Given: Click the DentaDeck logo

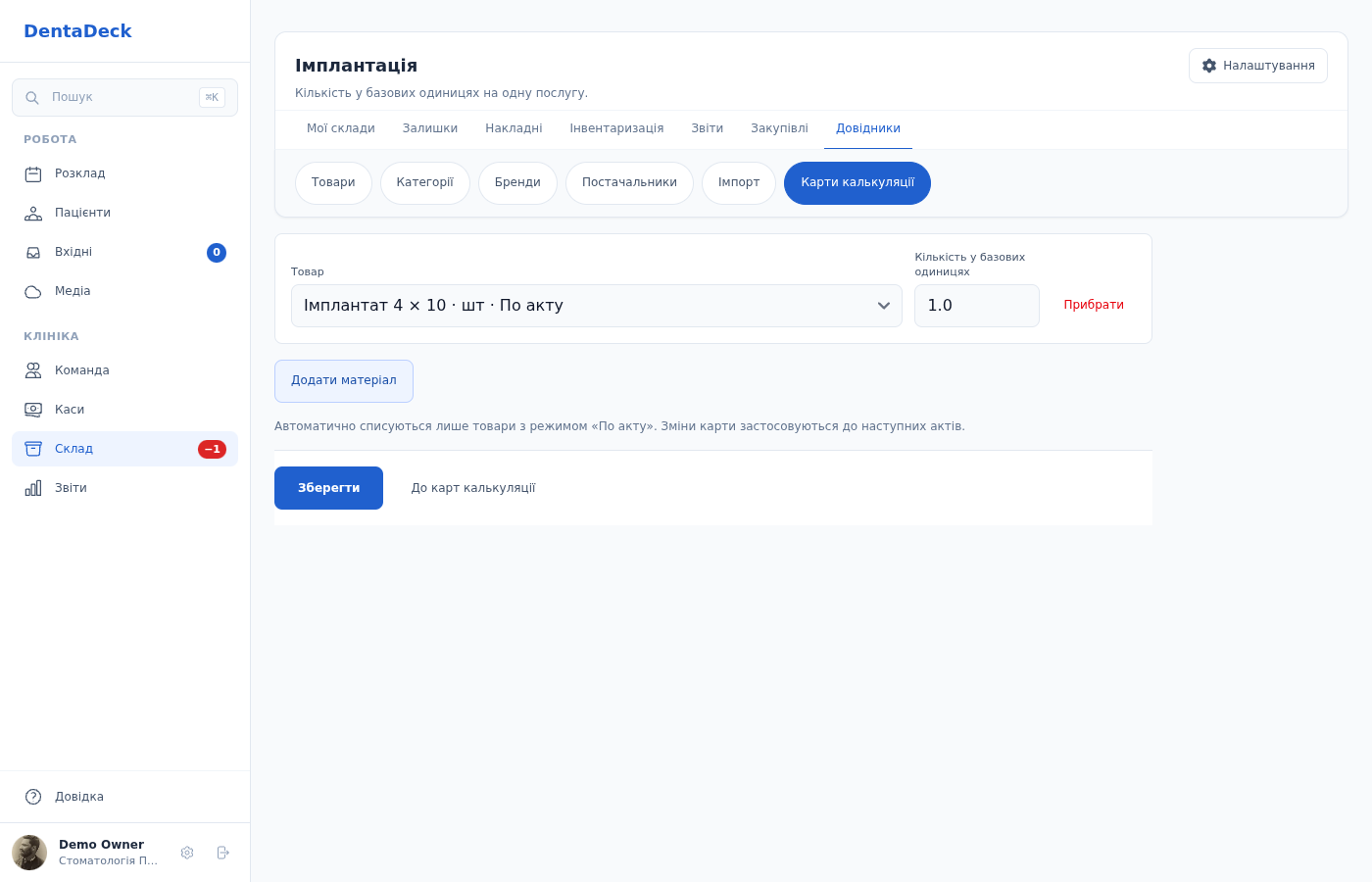Looking at the screenshot, I should point(77,31).
